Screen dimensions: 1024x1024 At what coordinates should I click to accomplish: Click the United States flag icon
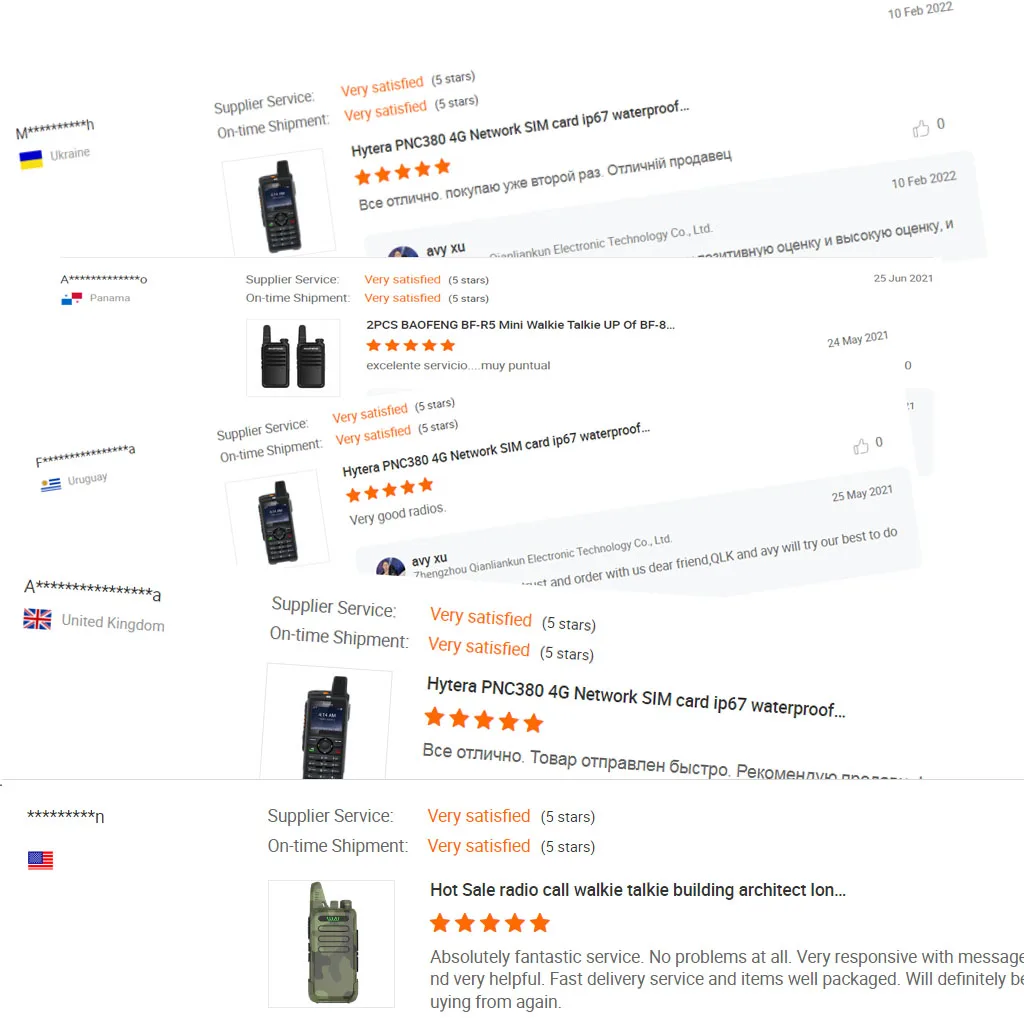point(40,860)
